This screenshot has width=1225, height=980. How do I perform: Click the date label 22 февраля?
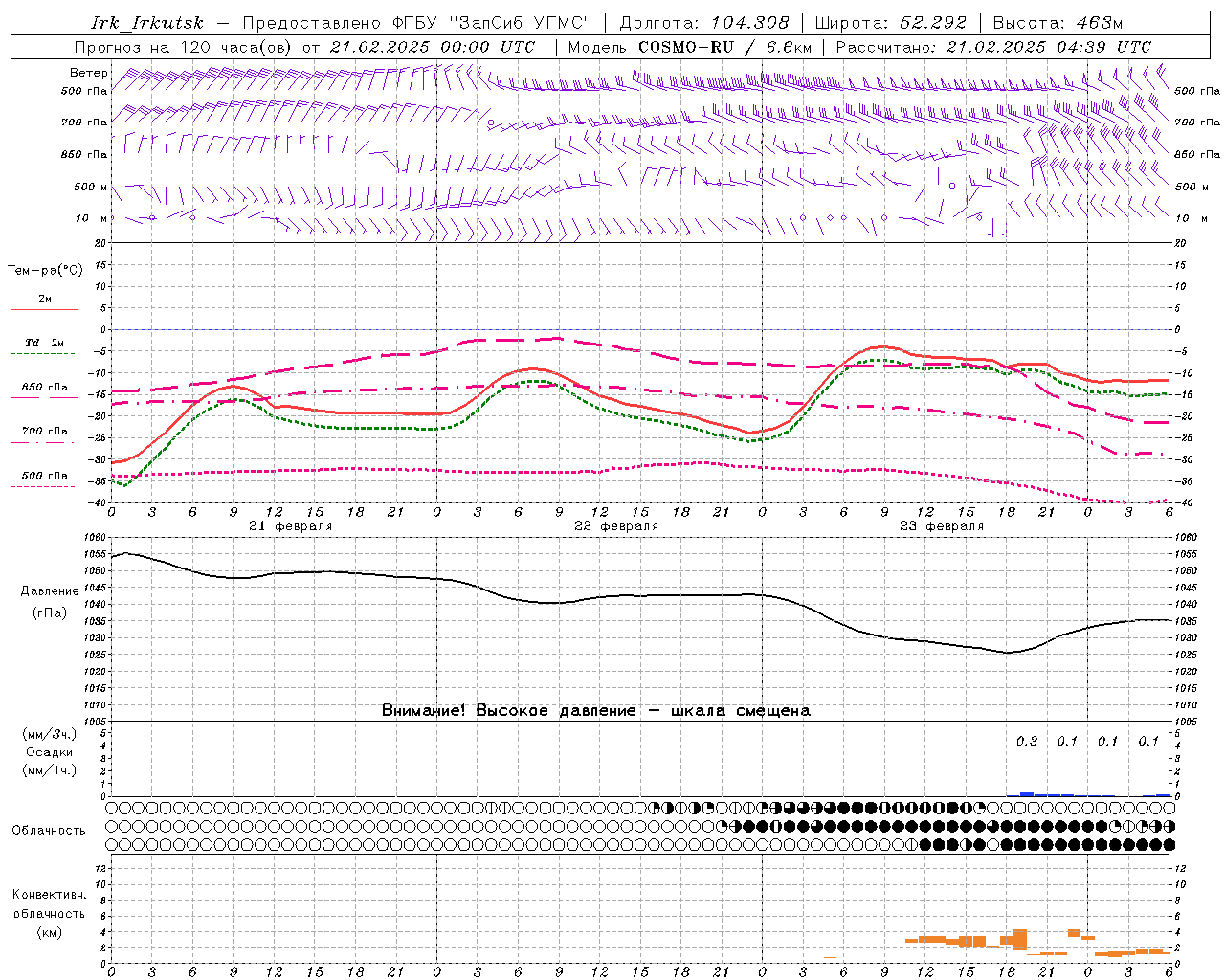(x=616, y=526)
